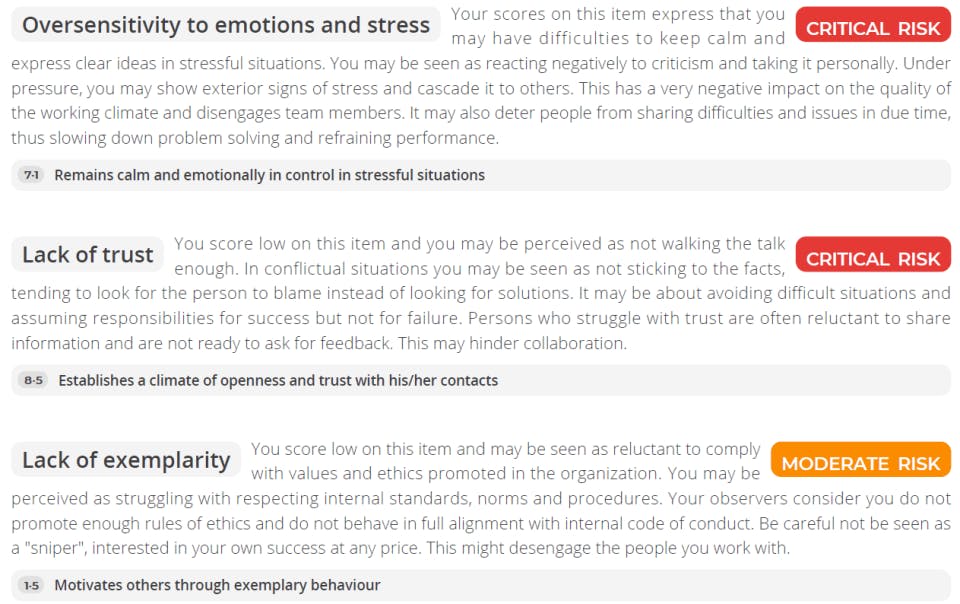Select the Oversensitivity to emotions and stress heading
Viewport: 960px width, 604px height.
pos(226,25)
